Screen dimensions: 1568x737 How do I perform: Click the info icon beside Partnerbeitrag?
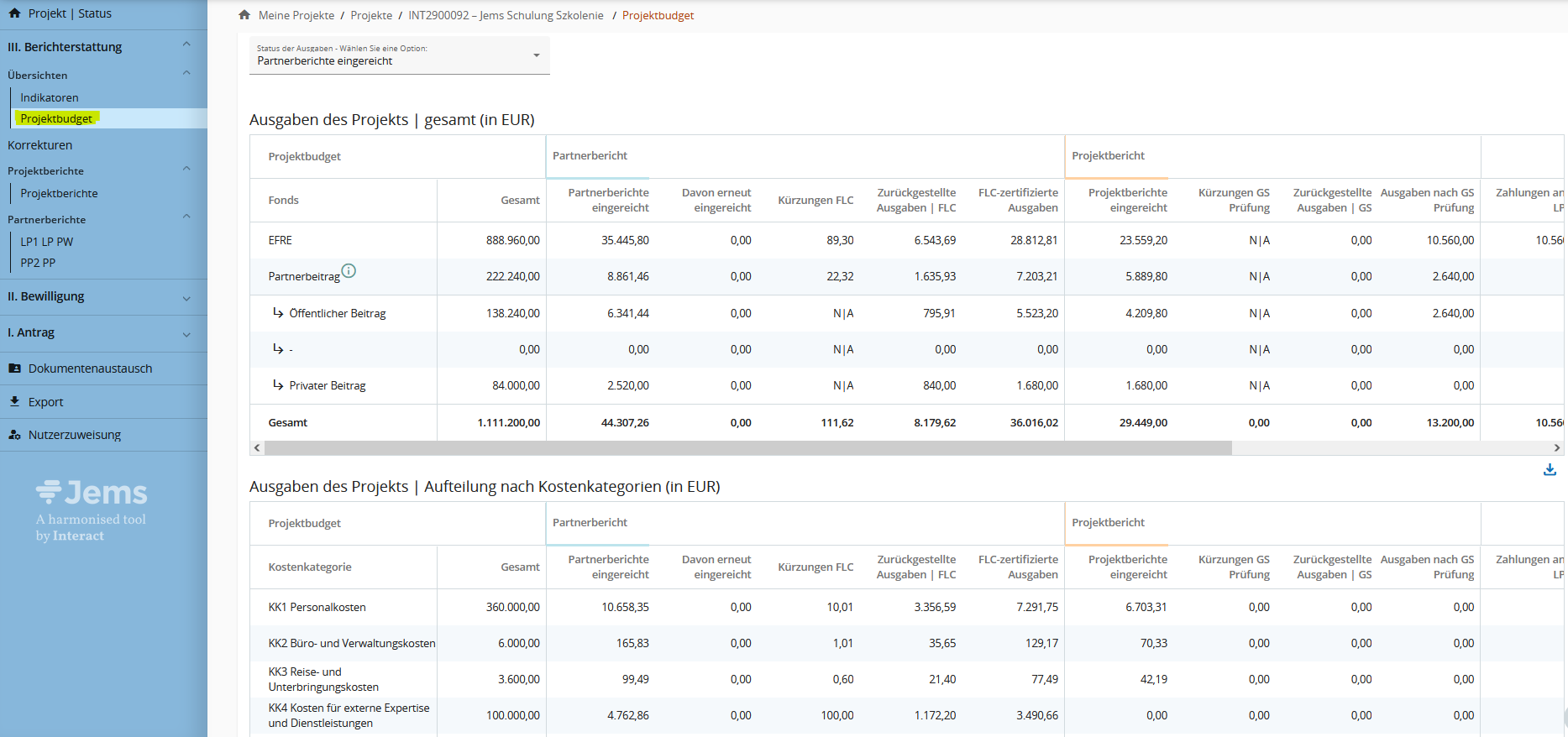click(349, 270)
